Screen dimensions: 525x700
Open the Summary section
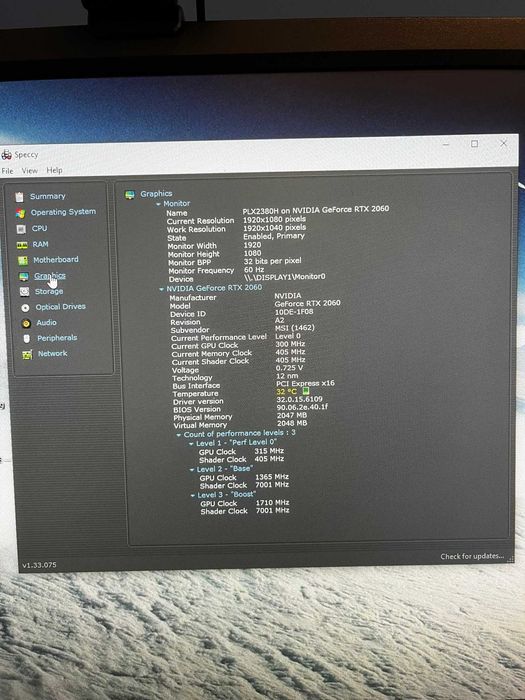tap(48, 196)
